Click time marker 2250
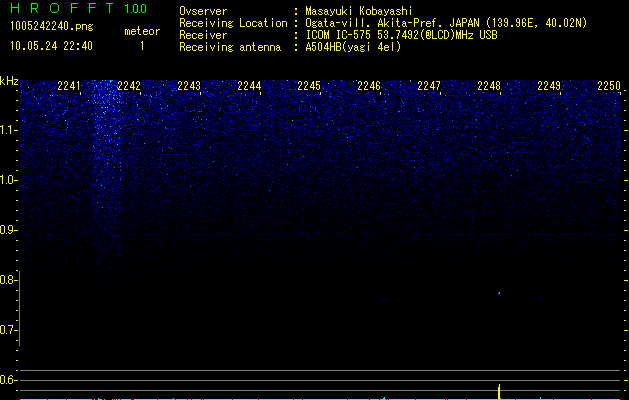Screen dimensions: 629x400 pyautogui.click(x=609, y=86)
